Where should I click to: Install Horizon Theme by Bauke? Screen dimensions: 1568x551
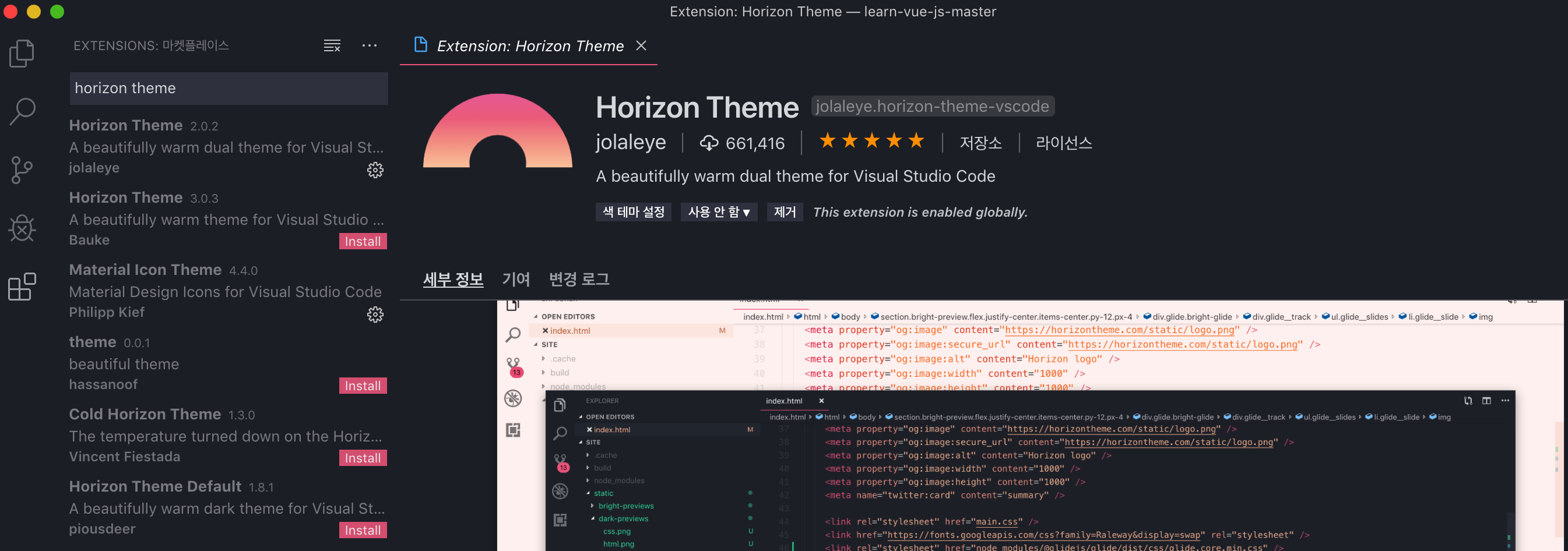(x=363, y=242)
